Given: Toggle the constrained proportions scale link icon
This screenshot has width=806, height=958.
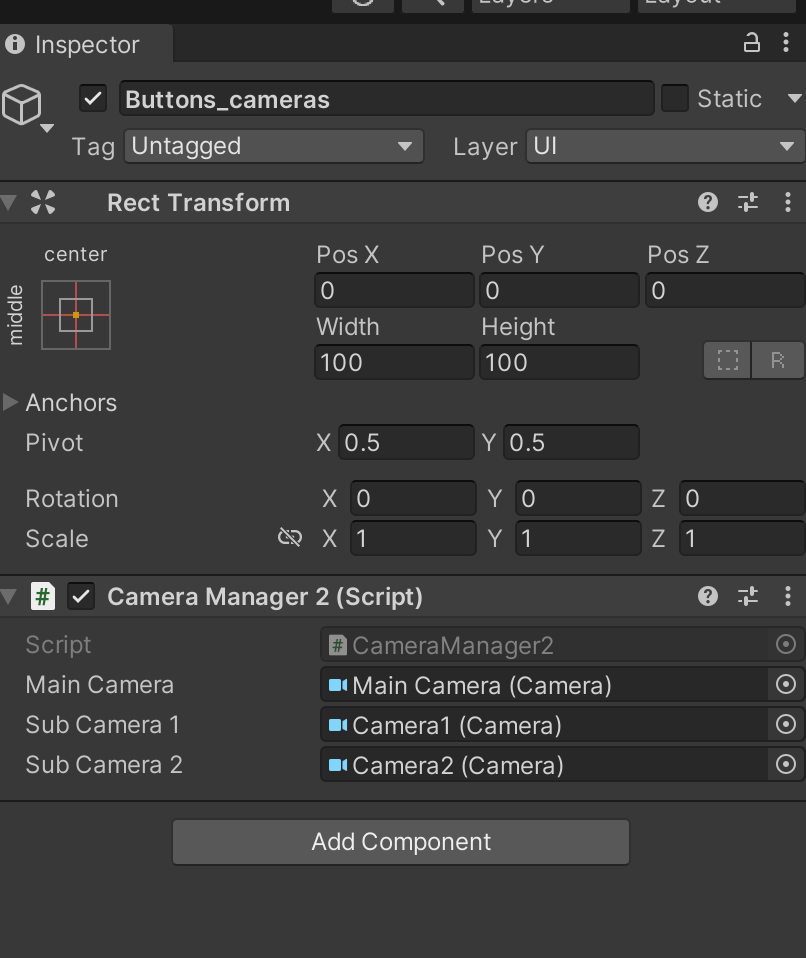Looking at the screenshot, I should pos(290,539).
